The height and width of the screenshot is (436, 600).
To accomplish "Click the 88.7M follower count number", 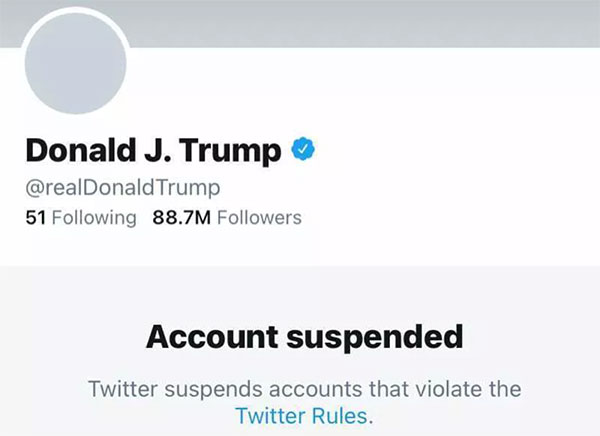I will tap(181, 217).
